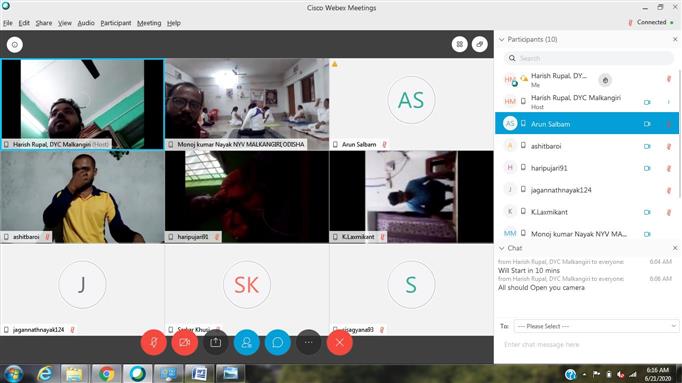Collapse the Participants (10) section
The image size is (682, 383).
tap(501, 40)
